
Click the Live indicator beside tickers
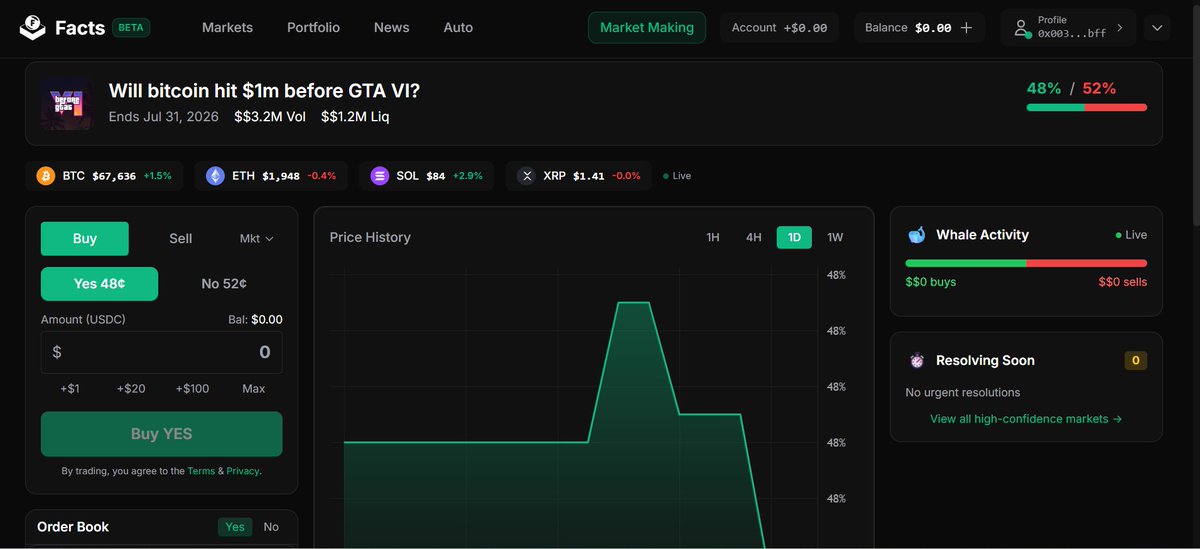677,176
